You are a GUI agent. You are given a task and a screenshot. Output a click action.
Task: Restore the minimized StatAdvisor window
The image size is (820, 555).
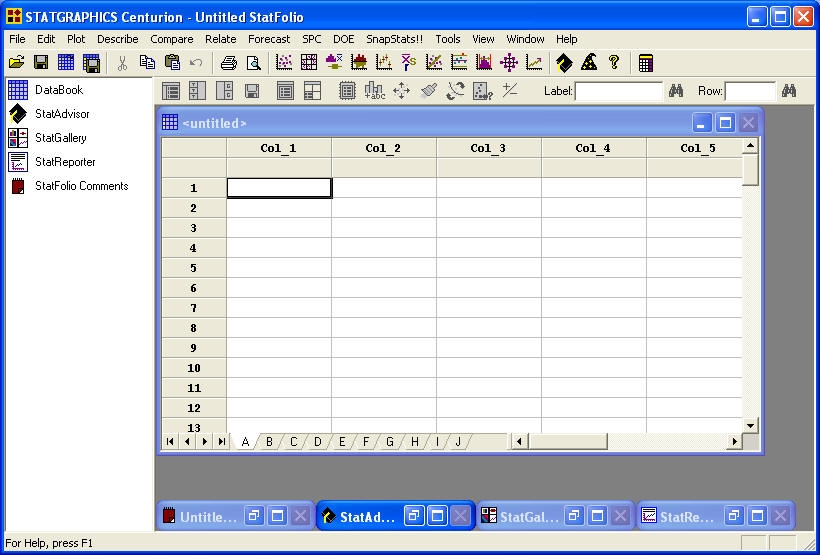tap(414, 516)
